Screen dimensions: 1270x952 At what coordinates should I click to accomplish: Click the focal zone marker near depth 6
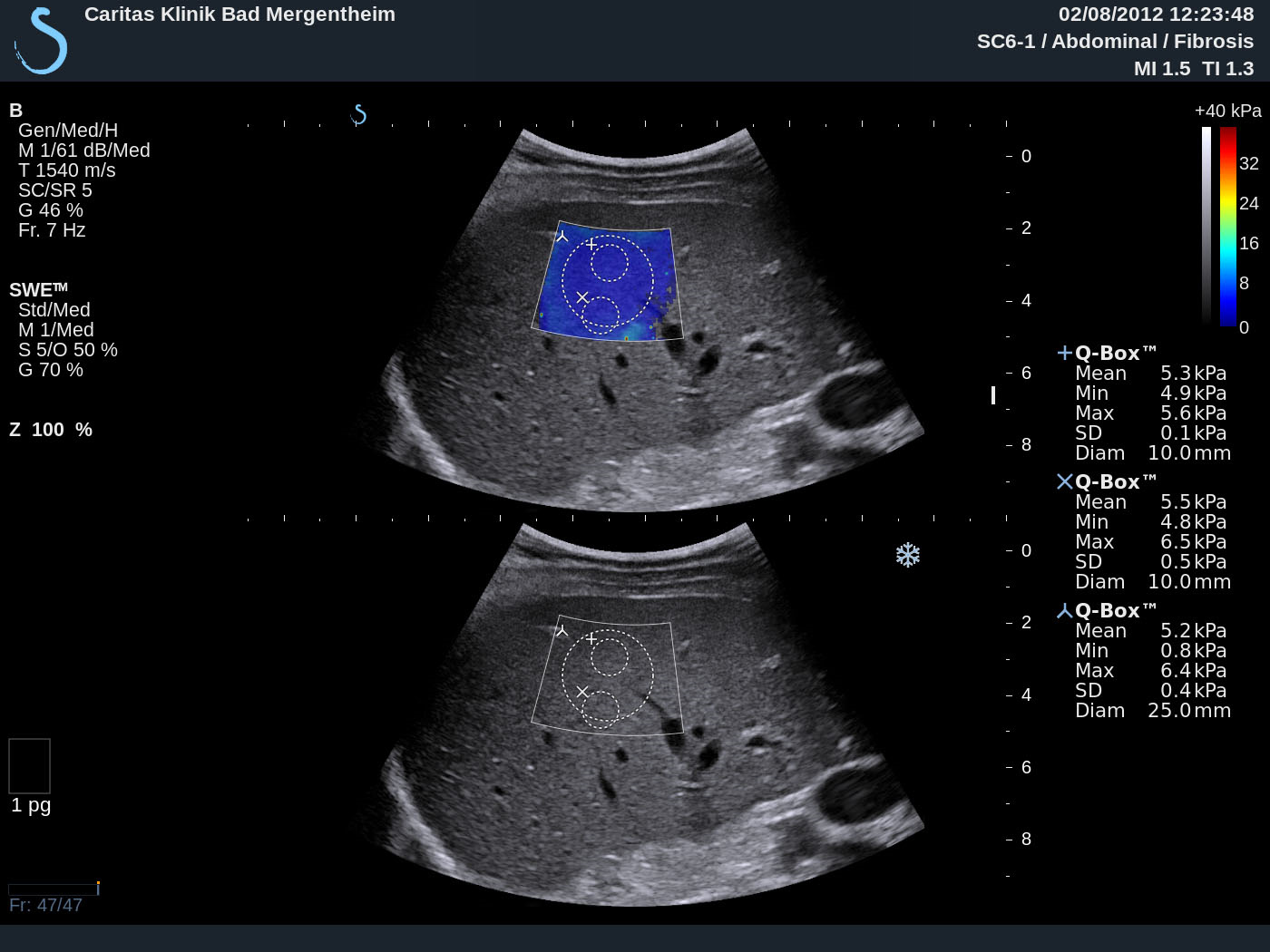click(993, 395)
